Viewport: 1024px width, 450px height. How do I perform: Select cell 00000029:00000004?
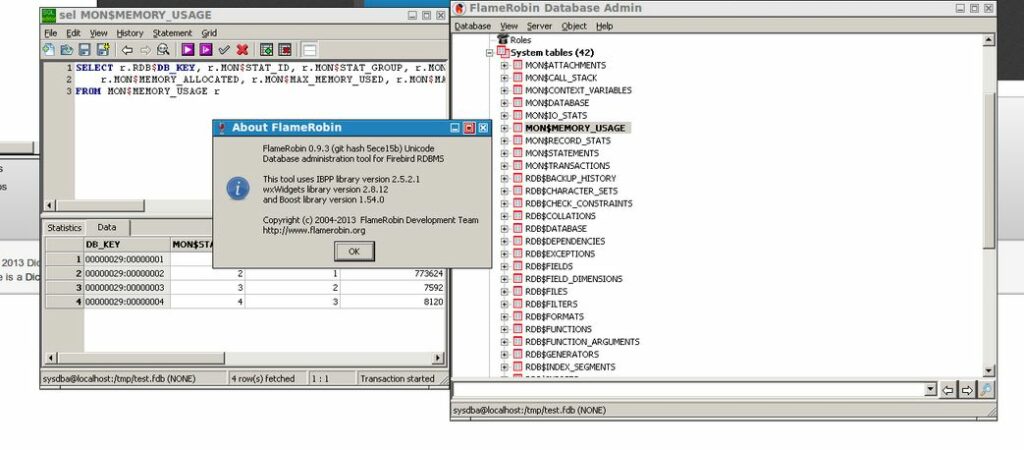[127, 302]
